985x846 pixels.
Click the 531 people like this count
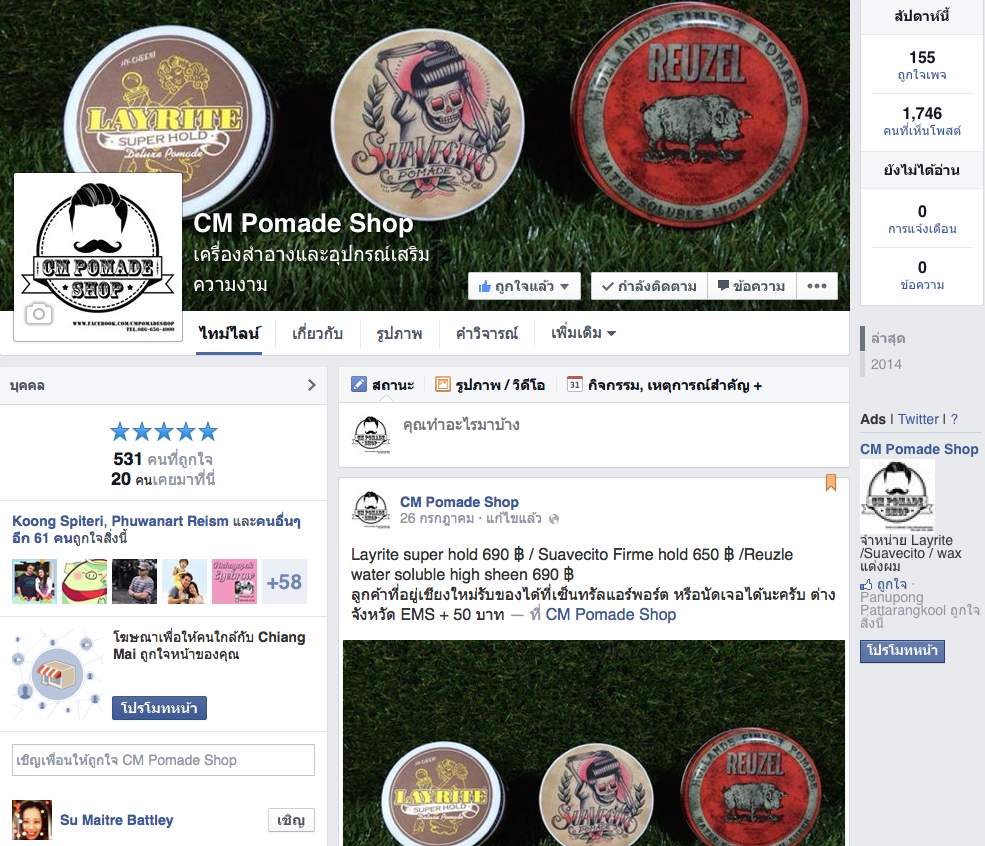tap(163, 459)
